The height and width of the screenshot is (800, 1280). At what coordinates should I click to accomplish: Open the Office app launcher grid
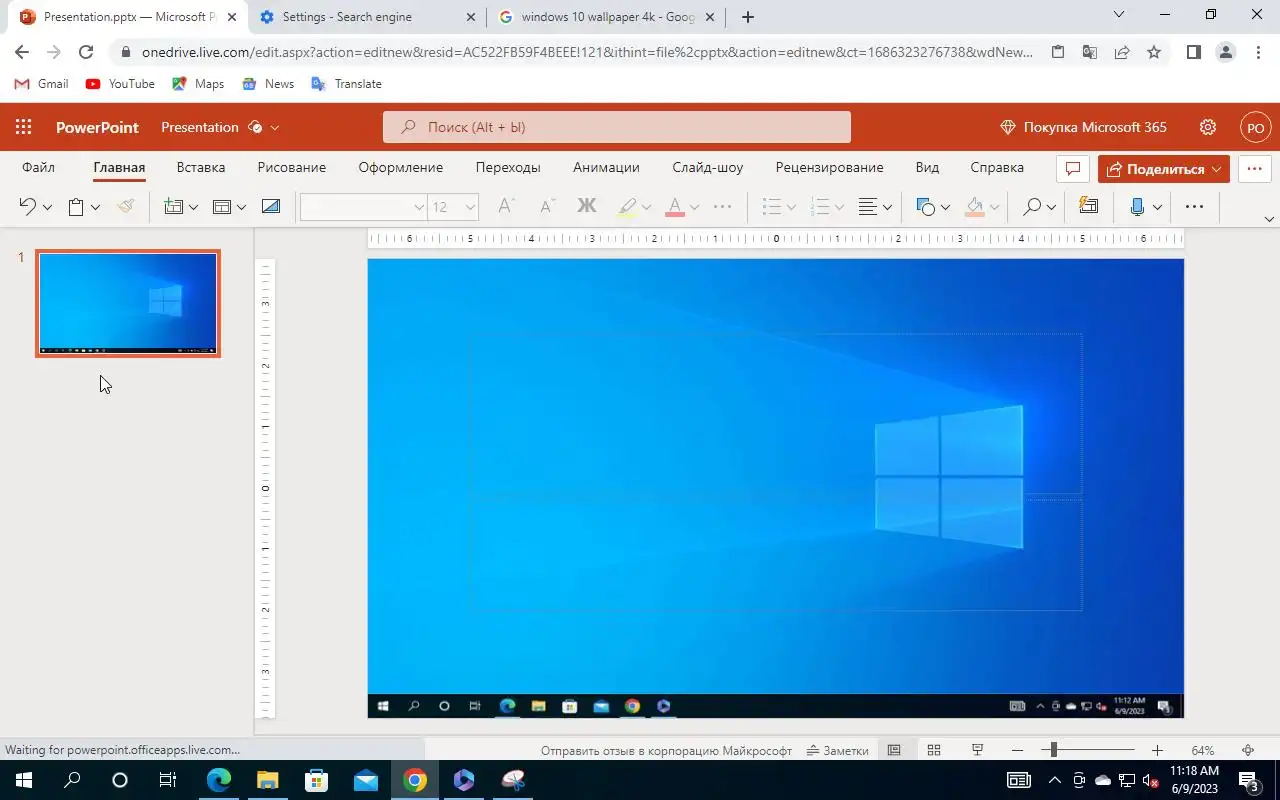click(24, 127)
